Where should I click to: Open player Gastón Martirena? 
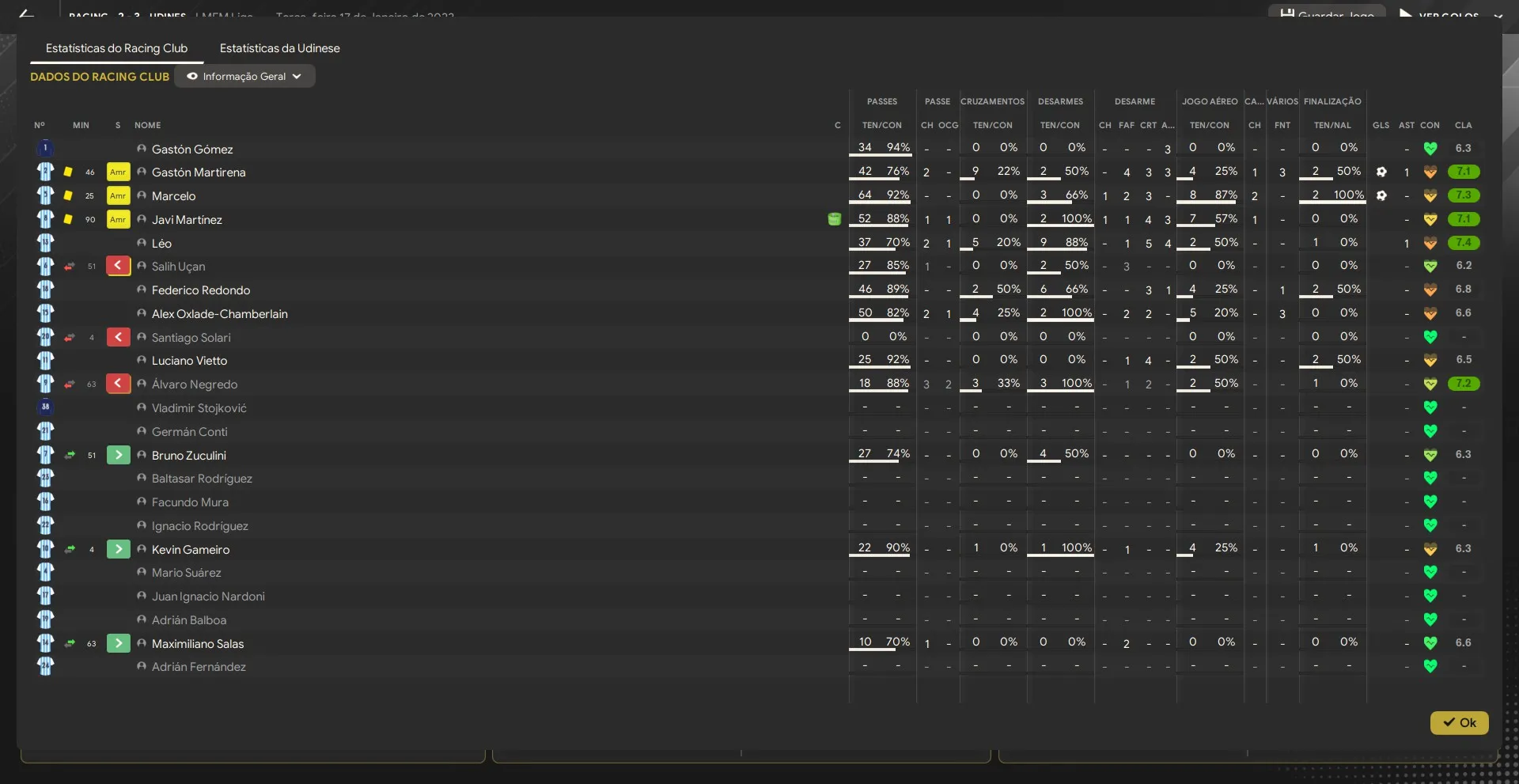click(x=199, y=172)
